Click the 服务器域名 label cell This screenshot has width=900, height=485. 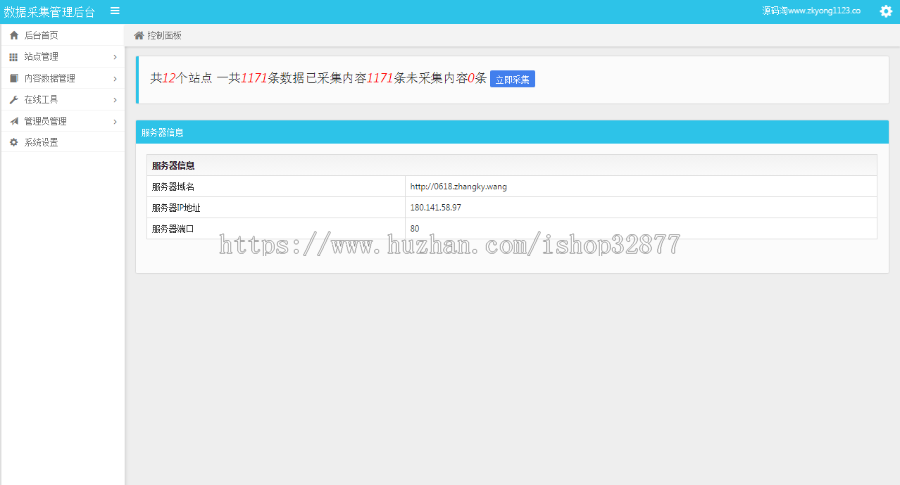coord(276,187)
